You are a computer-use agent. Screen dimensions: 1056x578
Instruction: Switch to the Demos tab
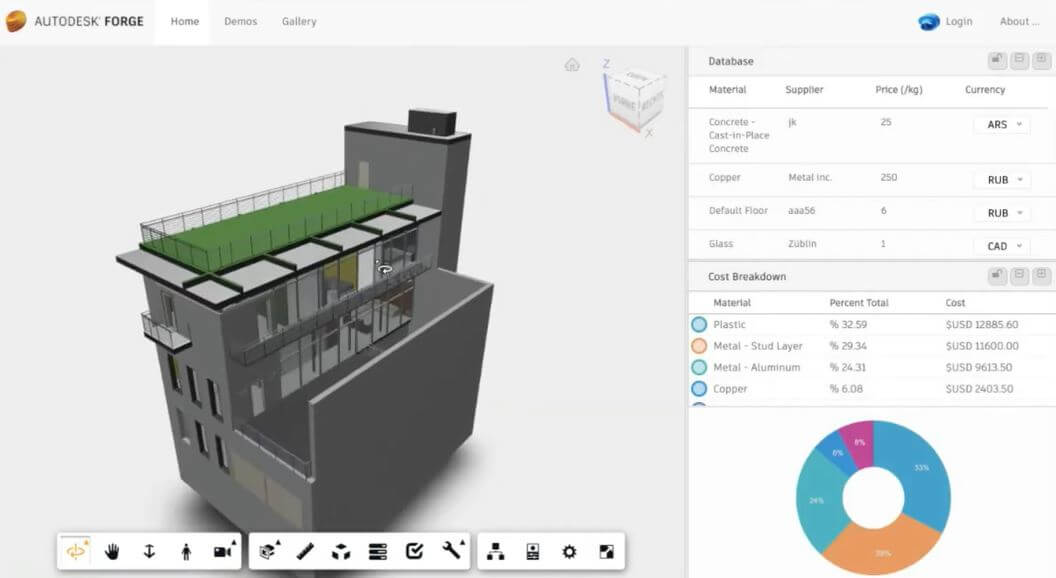coord(240,20)
